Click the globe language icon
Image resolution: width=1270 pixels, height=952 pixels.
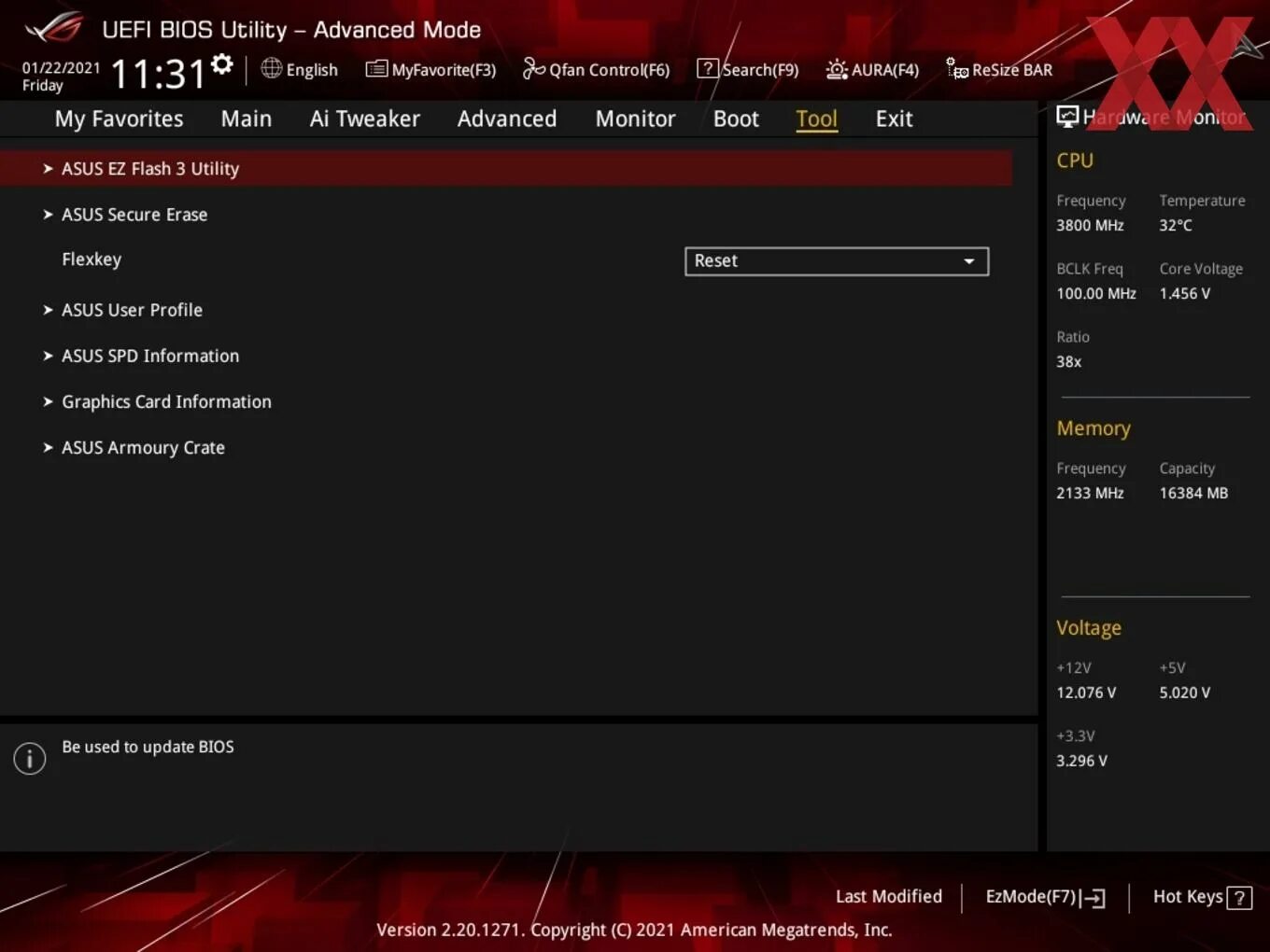tap(271, 68)
